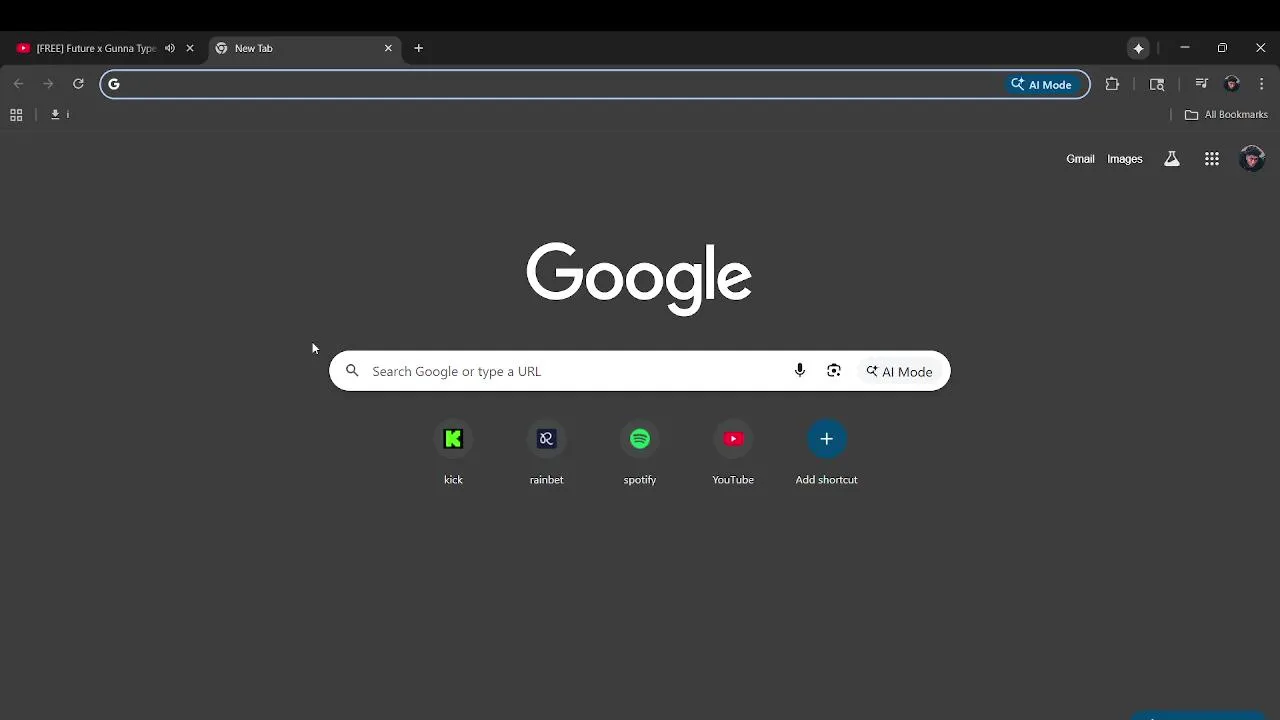The width and height of the screenshot is (1280, 720).
Task: Click the Gemini sparkle button in title bar
Action: point(1138,48)
